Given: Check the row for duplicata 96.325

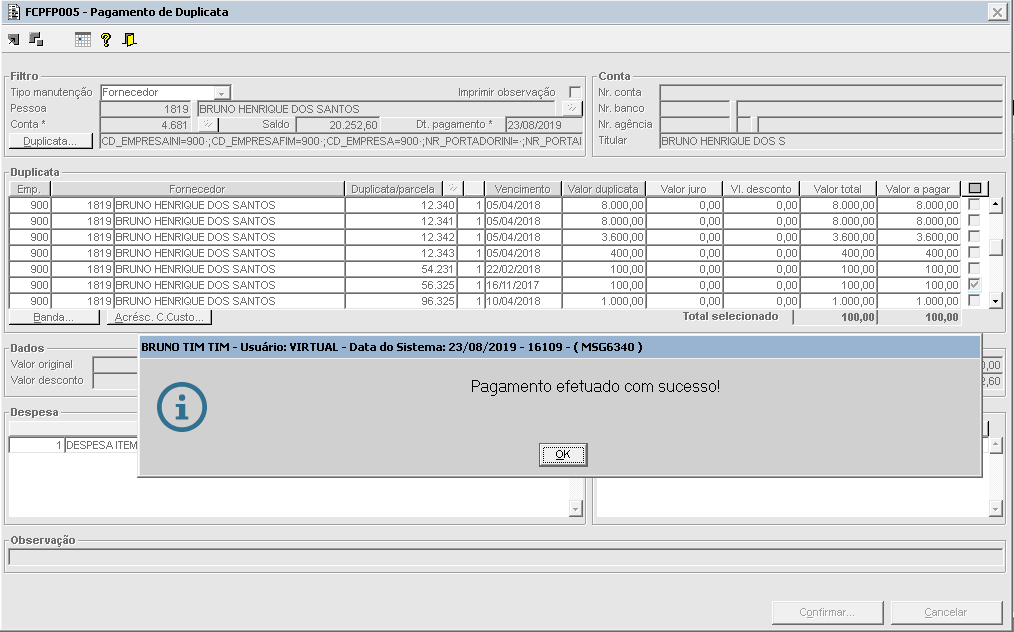Looking at the screenshot, I should 974,301.
